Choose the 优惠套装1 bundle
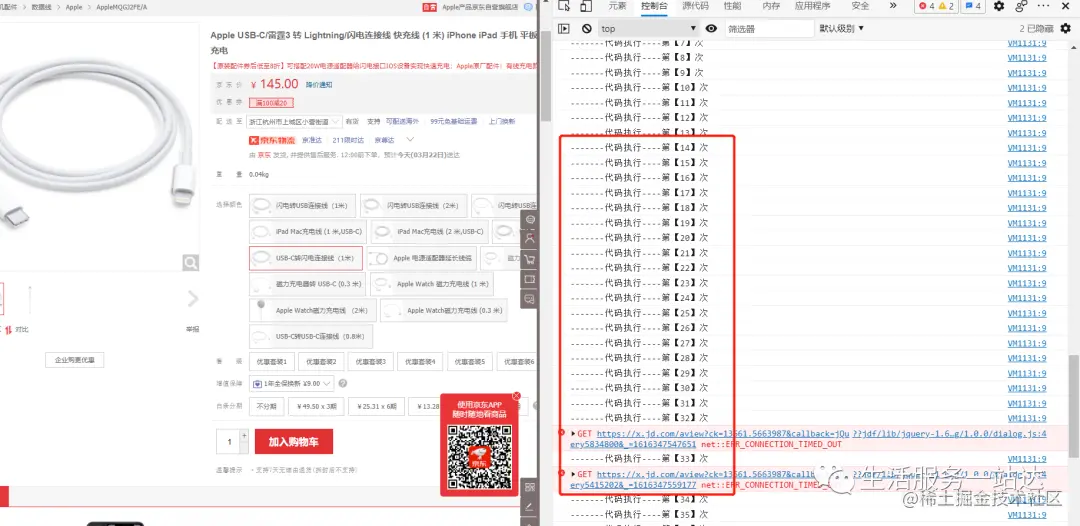1080x526 pixels. (x=271, y=361)
